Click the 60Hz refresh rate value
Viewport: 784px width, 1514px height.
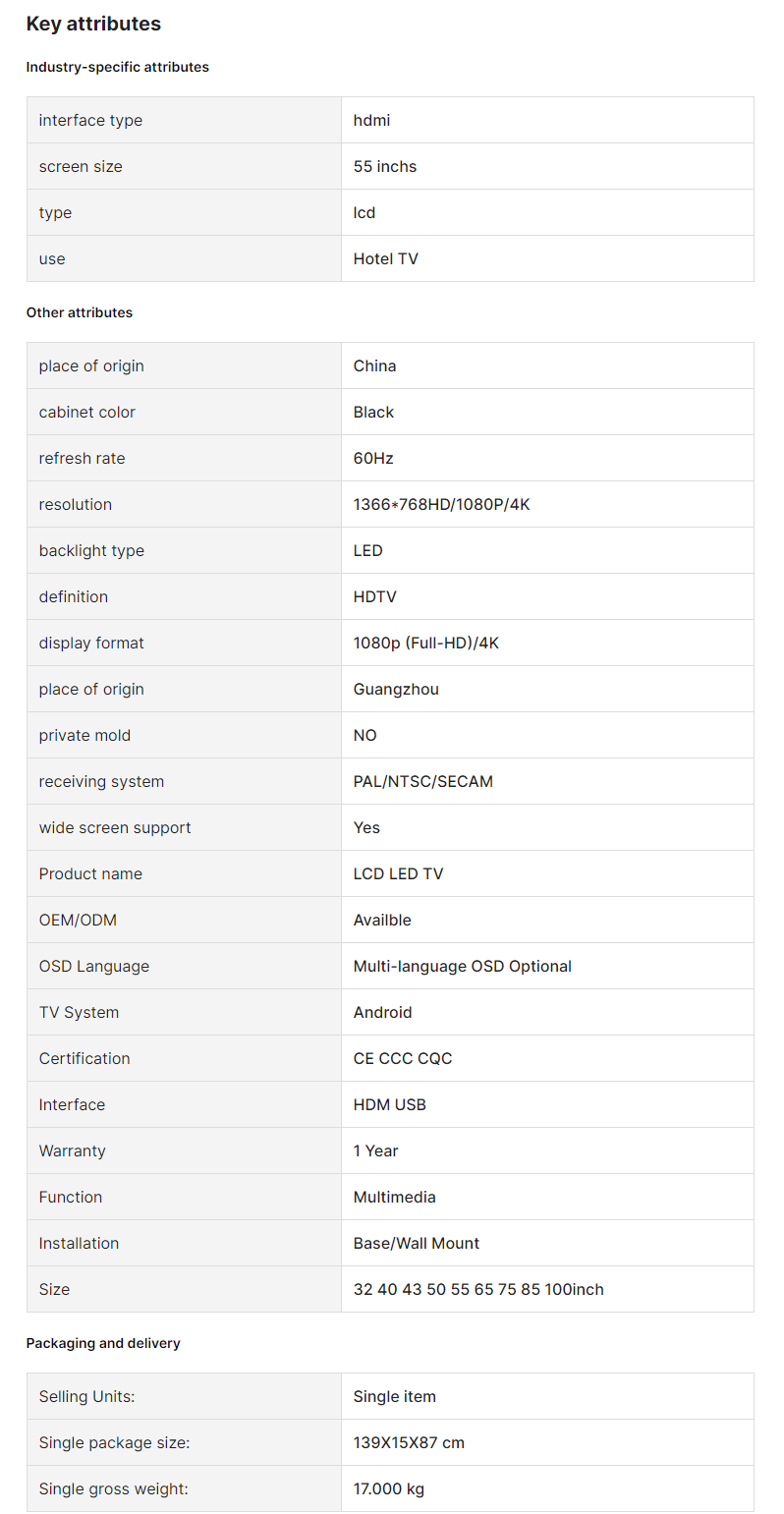(373, 458)
